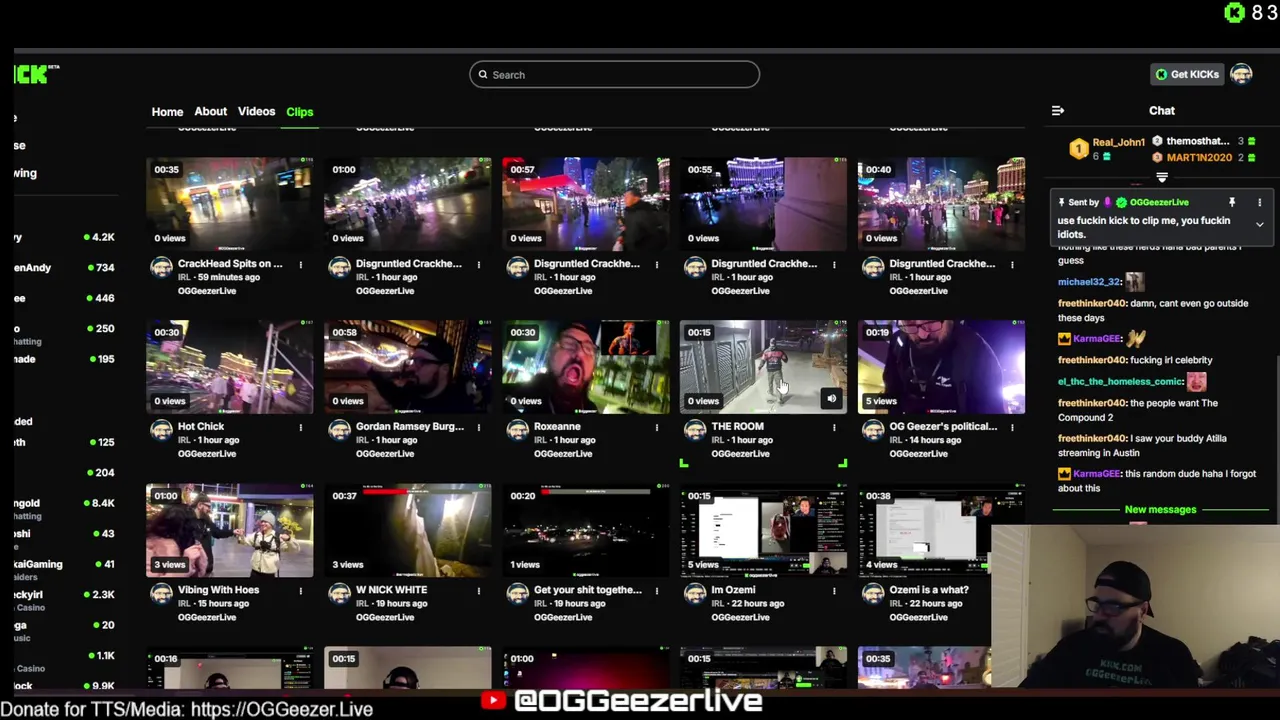Open options menu for Vibing With Hoes clip

[x=300, y=590]
